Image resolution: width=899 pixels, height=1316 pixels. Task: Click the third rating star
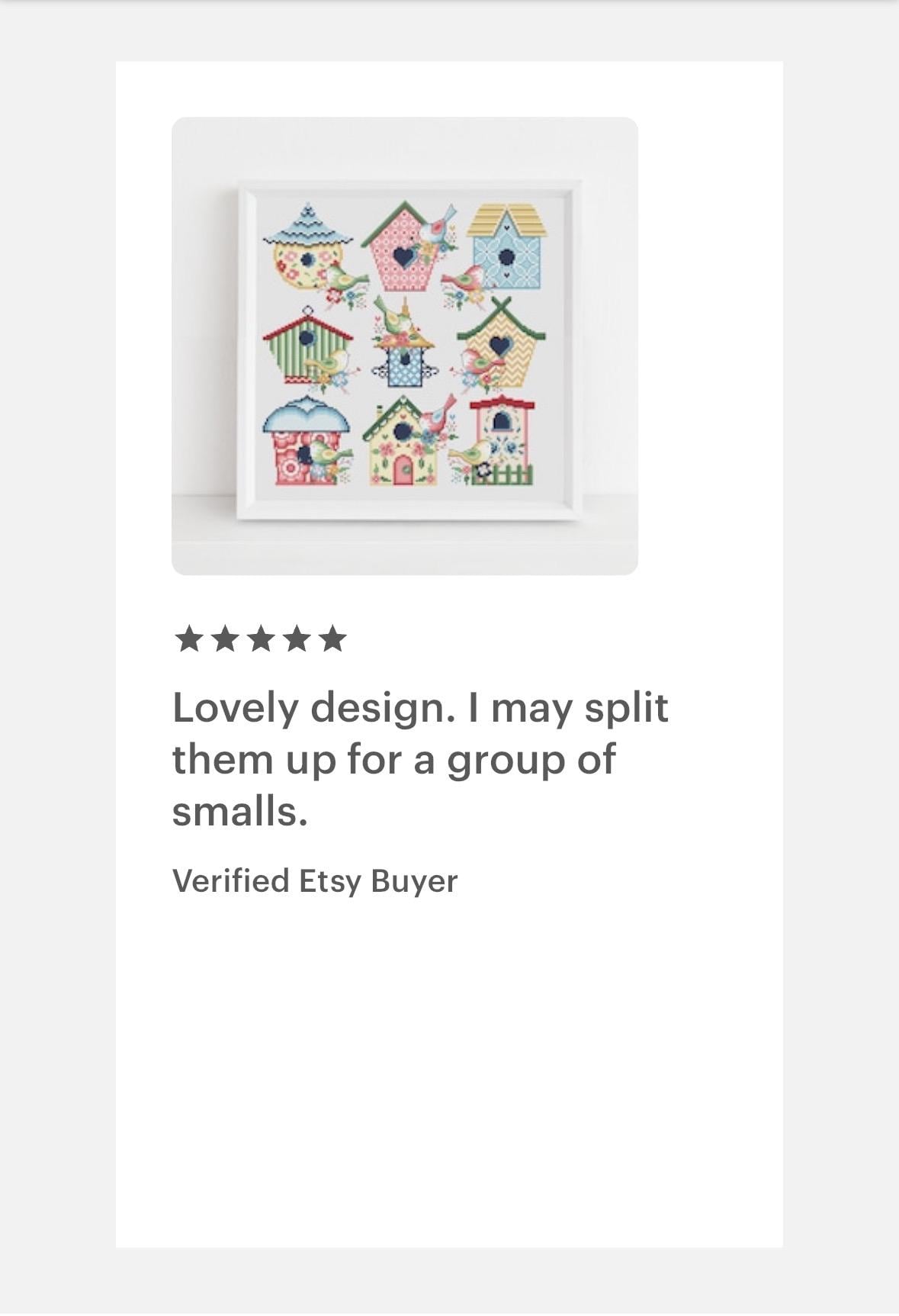click(260, 639)
